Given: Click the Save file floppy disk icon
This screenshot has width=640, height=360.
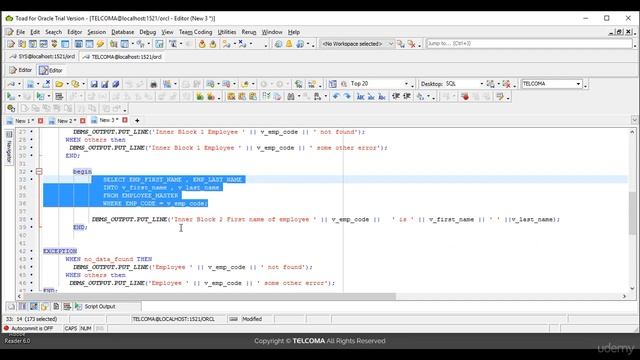Looking at the screenshot, I should click(94, 84).
